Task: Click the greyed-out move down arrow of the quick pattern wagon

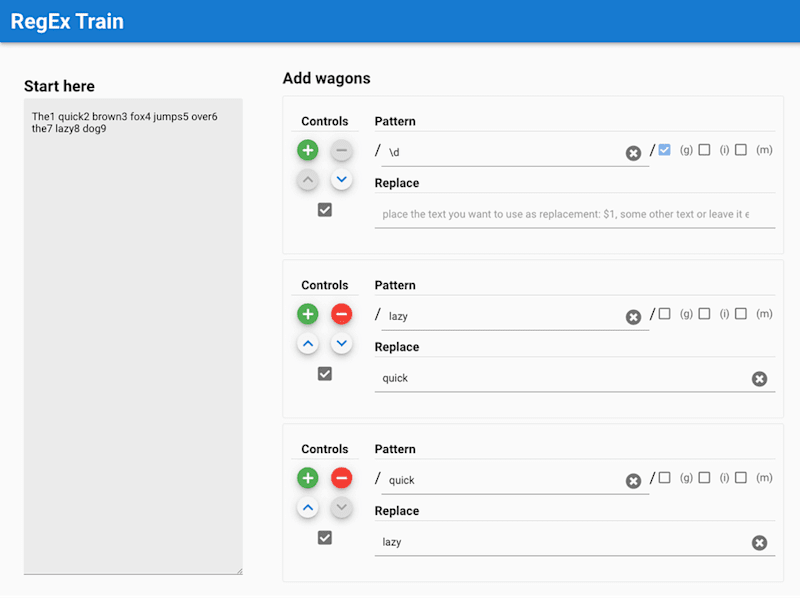Action: [341, 507]
